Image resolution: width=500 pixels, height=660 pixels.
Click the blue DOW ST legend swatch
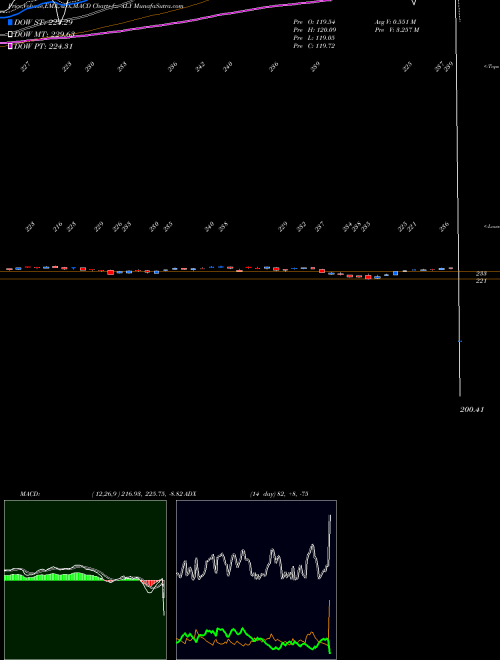tap(11, 22)
